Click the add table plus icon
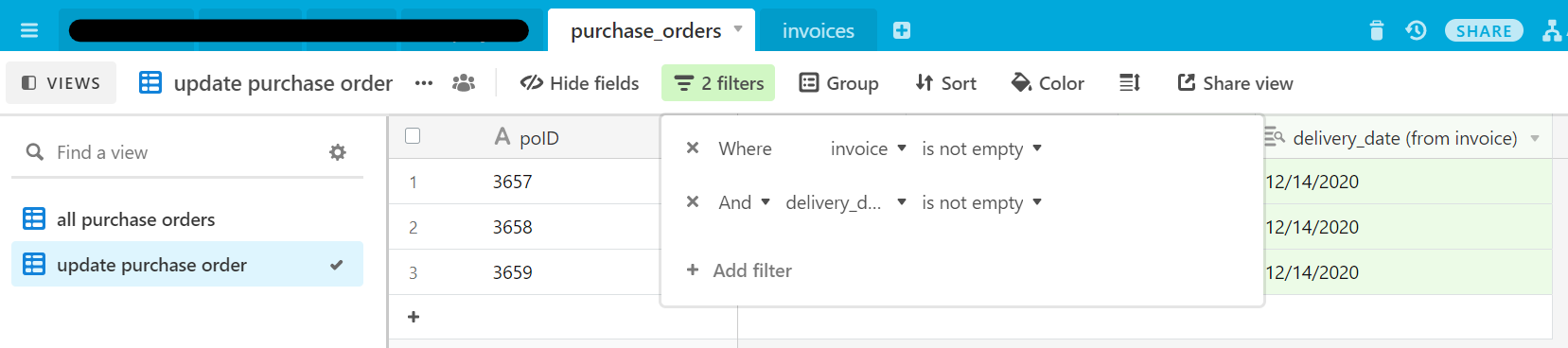The image size is (1568, 348). pos(902,30)
